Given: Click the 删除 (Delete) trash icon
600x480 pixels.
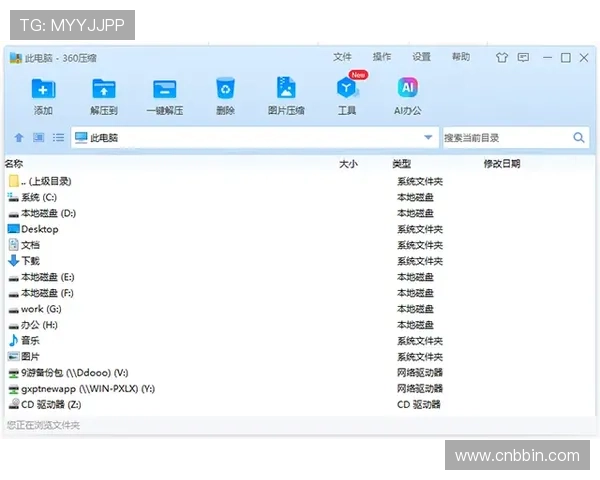Looking at the screenshot, I should 225,88.
